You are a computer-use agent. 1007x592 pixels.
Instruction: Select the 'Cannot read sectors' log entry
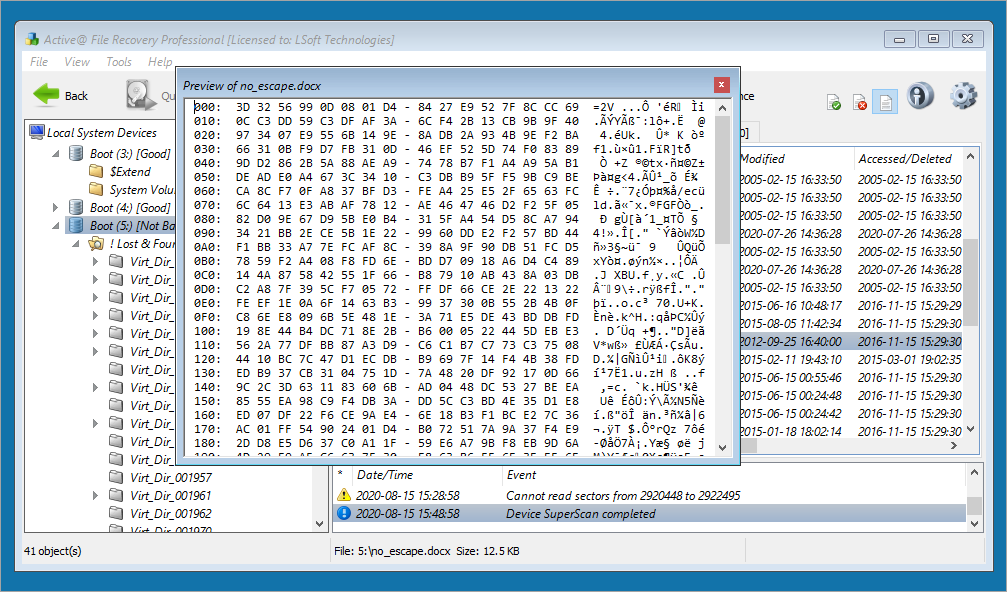point(650,495)
